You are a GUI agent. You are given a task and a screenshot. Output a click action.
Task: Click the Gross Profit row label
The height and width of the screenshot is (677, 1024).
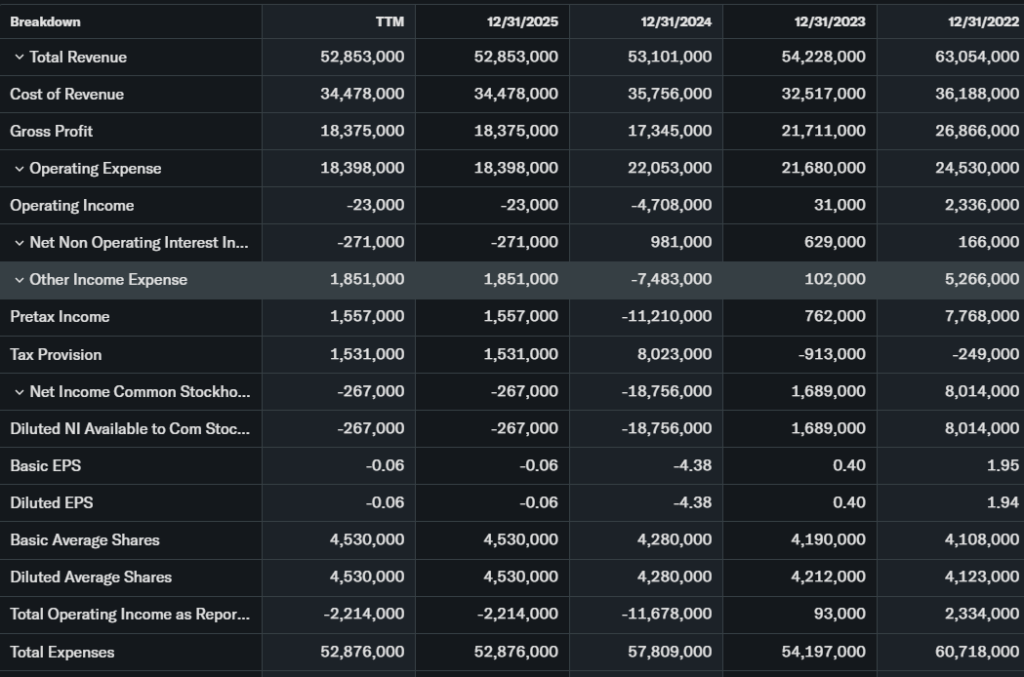[51, 131]
